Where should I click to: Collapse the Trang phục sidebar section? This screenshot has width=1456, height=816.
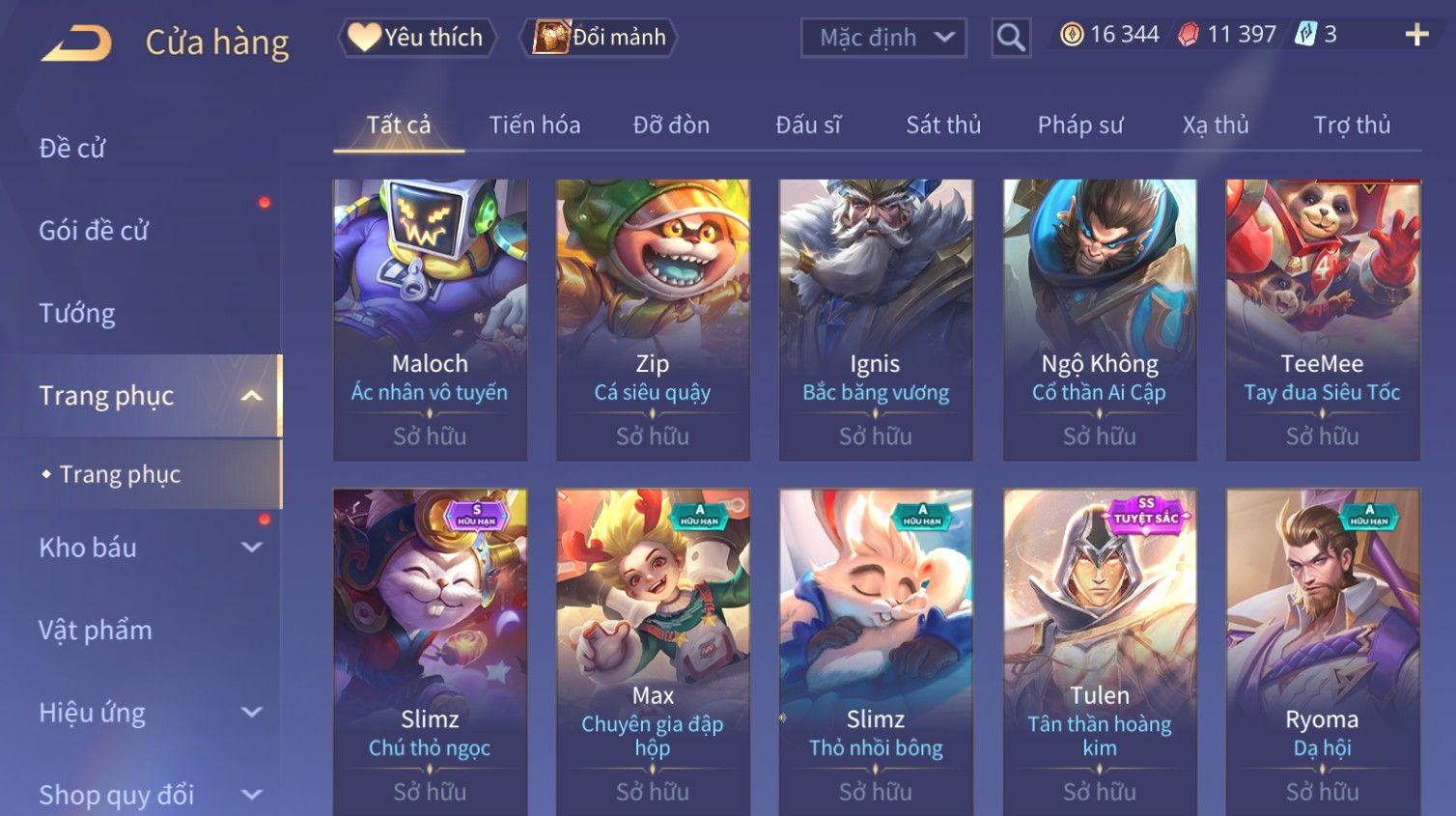pyautogui.click(x=252, y=396)
